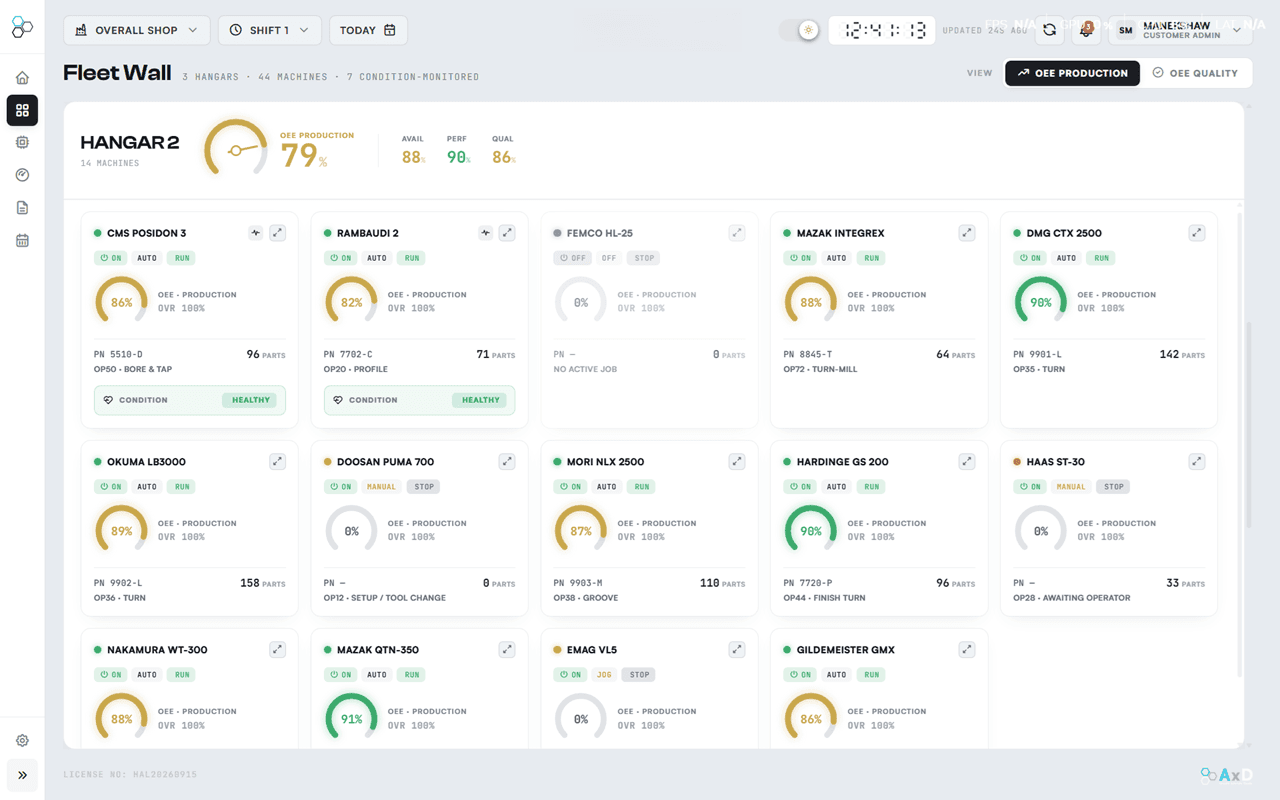Image resolution: width=1280 pixels, height=800 pixels.
Task: Click the HANGAR 2 heading
Action: 130,143
